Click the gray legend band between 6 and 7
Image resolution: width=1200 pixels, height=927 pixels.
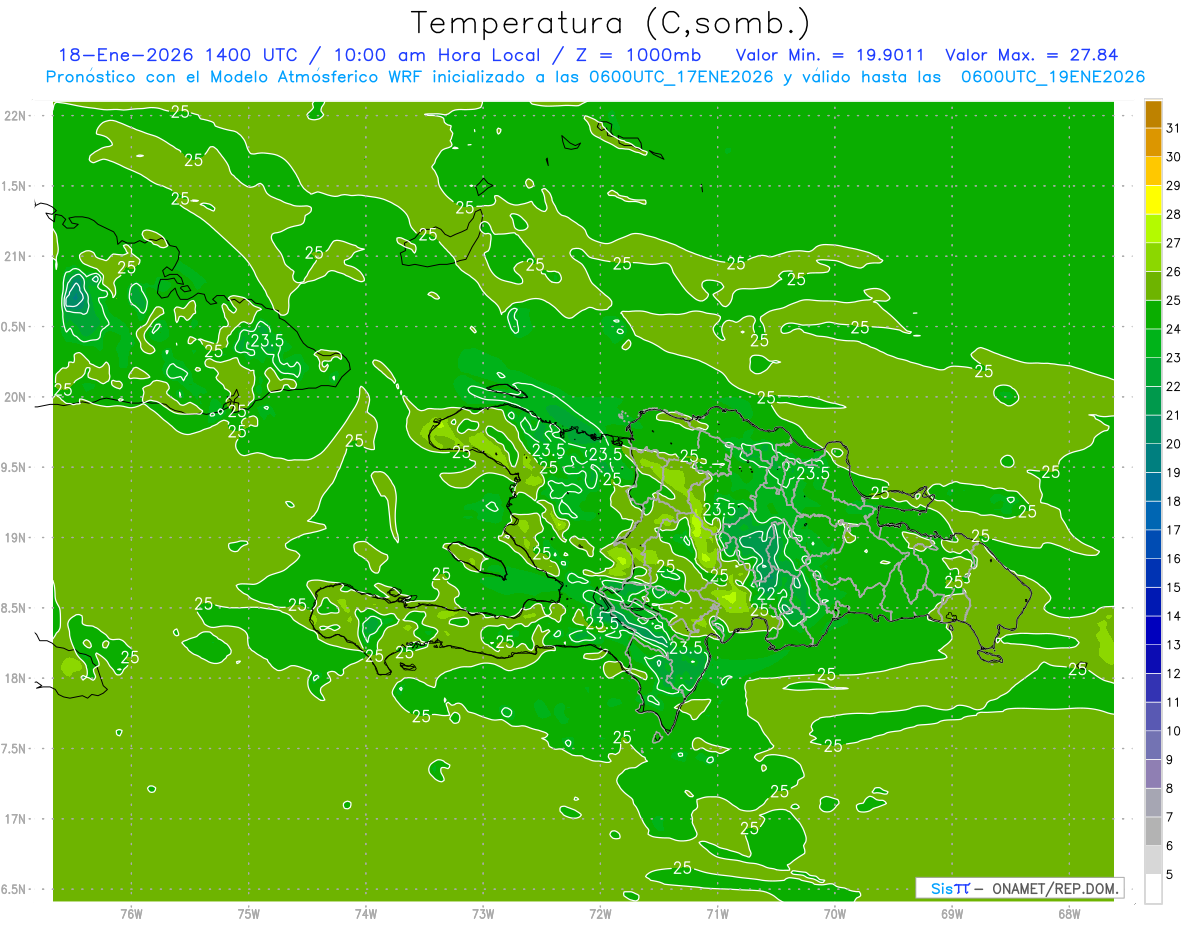click(x=1153, y=832)
